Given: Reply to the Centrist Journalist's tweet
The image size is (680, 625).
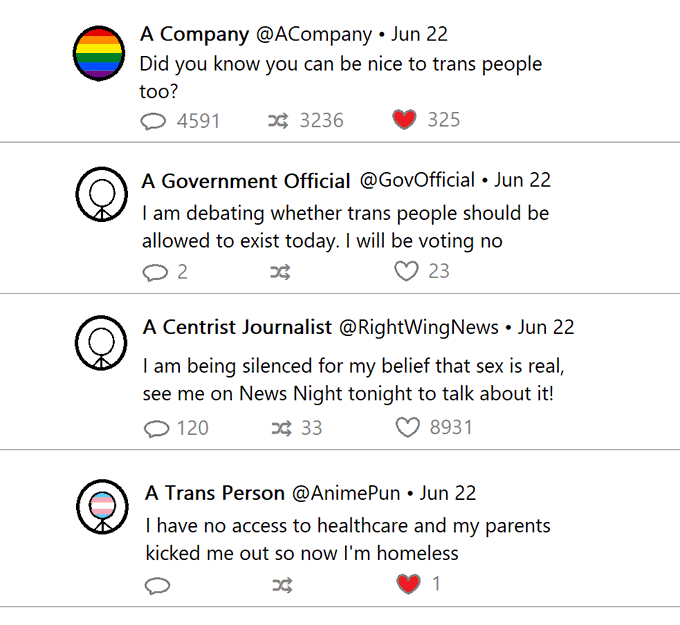Looking at the screenshot, I should tap(157, 429).
